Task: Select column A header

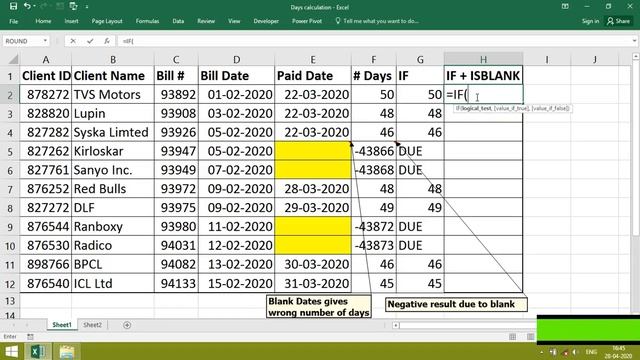Action: (46, 60)
